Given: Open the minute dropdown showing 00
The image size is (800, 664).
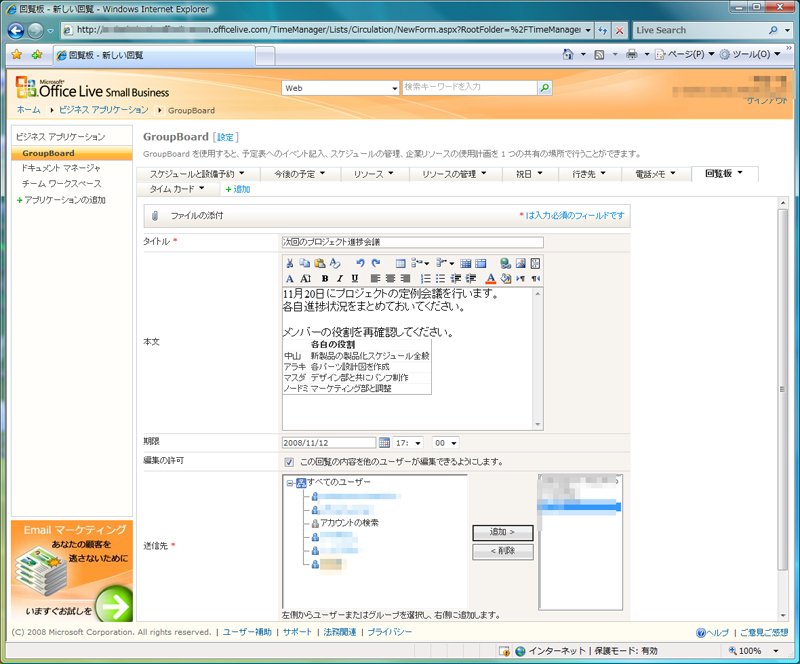Looking at the screenshot, I should coord(445,443).
